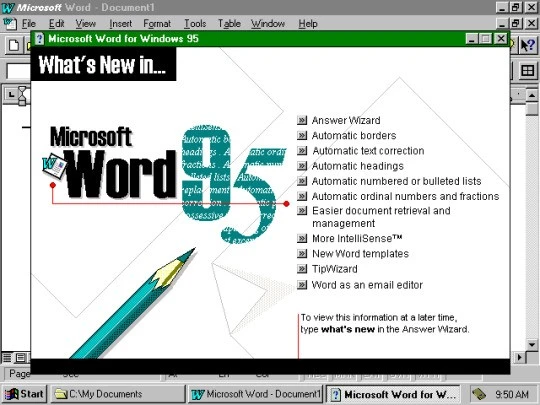Image resolution: width=540 pixels, height=405 pixels.
Task: Switch to C:\My Documents taskbar button
Action: tap(118, 394)
